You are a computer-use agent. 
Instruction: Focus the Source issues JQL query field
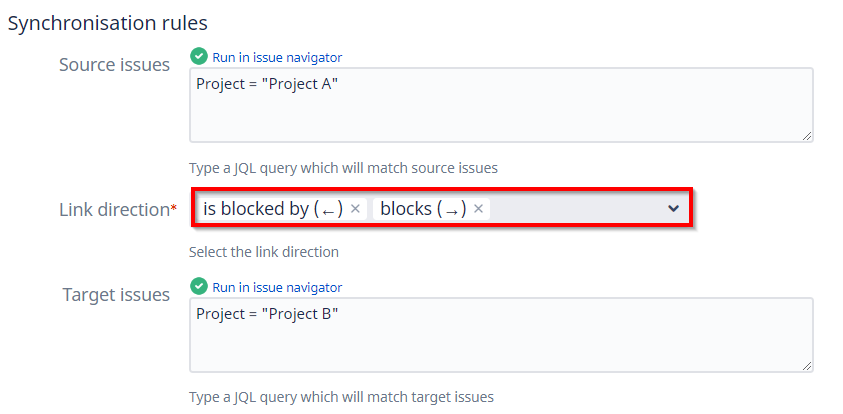(500, 105)
